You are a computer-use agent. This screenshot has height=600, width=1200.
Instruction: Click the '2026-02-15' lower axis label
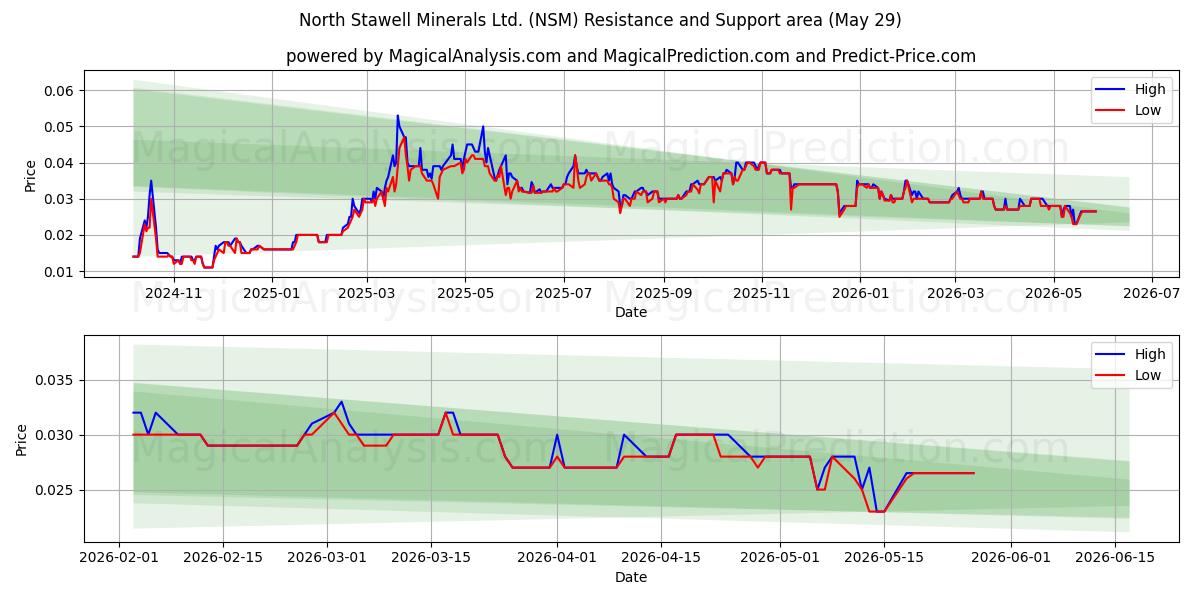pos(223,559)
